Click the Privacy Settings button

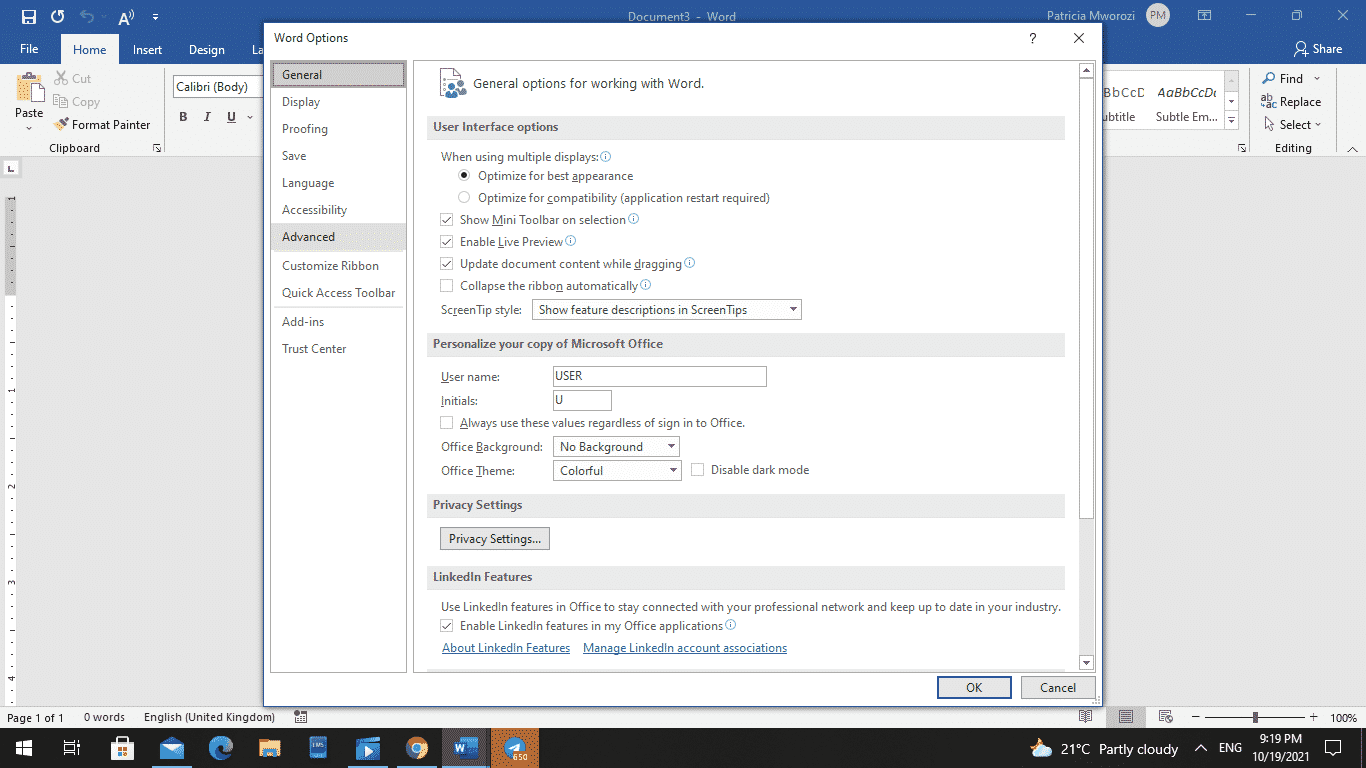coord(494,538)
